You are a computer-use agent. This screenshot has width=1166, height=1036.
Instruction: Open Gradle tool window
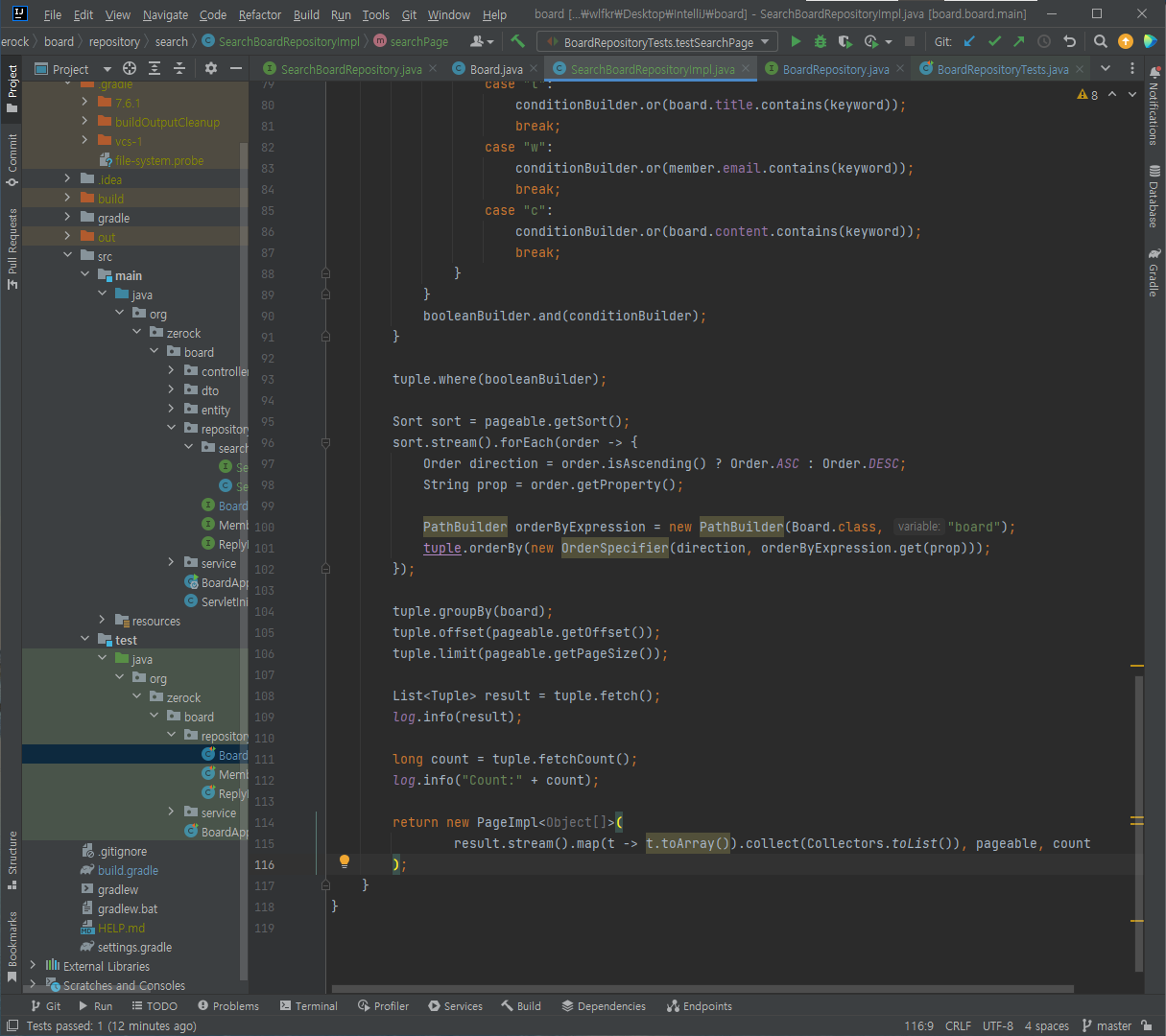click(1154, 272)
